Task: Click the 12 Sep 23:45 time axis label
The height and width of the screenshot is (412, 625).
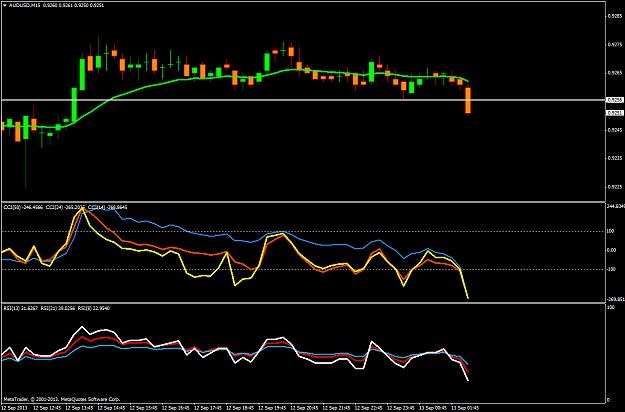Action: [401, 408]
